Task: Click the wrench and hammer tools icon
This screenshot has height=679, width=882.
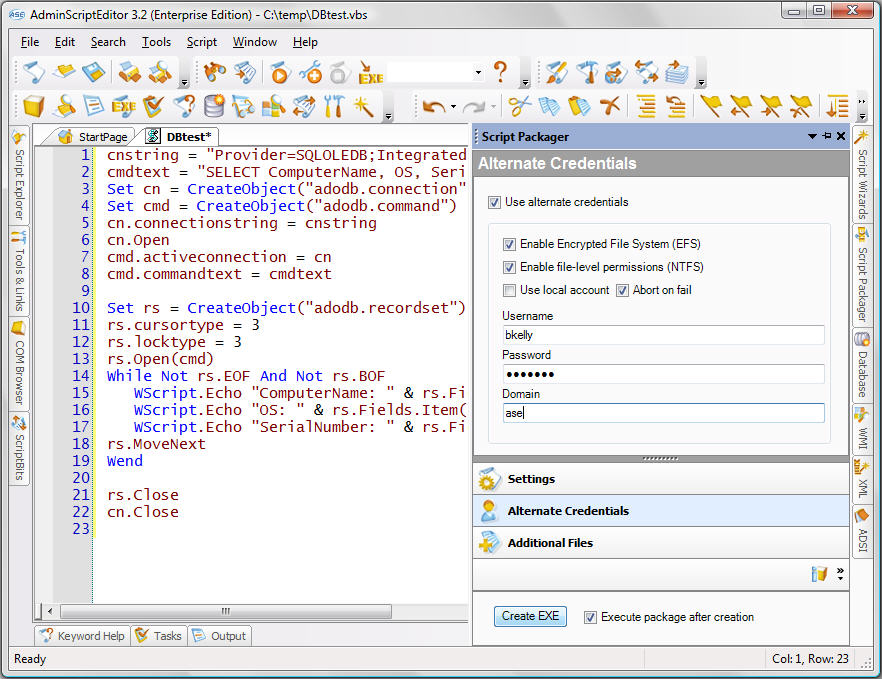Action: (x=334, y=106)
